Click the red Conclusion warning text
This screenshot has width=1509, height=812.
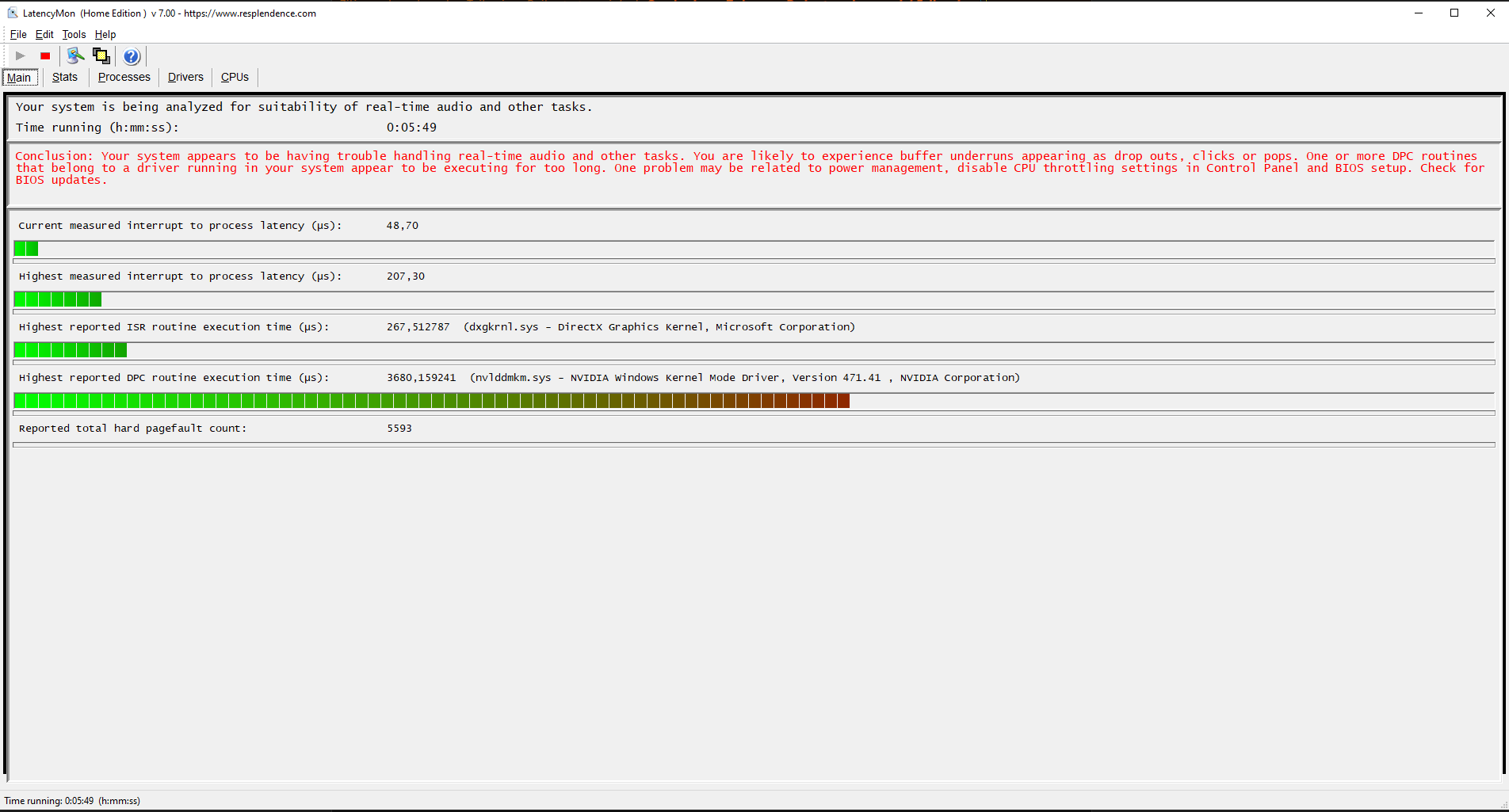[750, 168]
